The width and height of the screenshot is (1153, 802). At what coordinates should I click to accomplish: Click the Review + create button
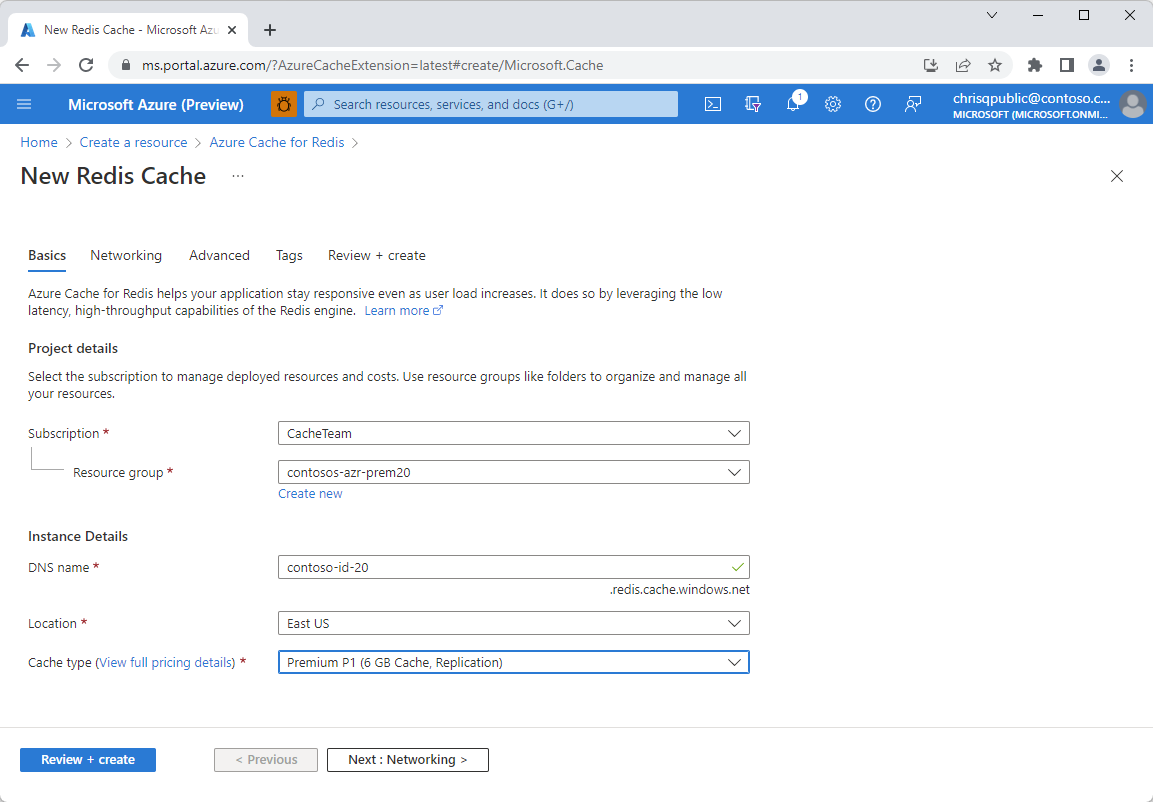coord(88,759)
